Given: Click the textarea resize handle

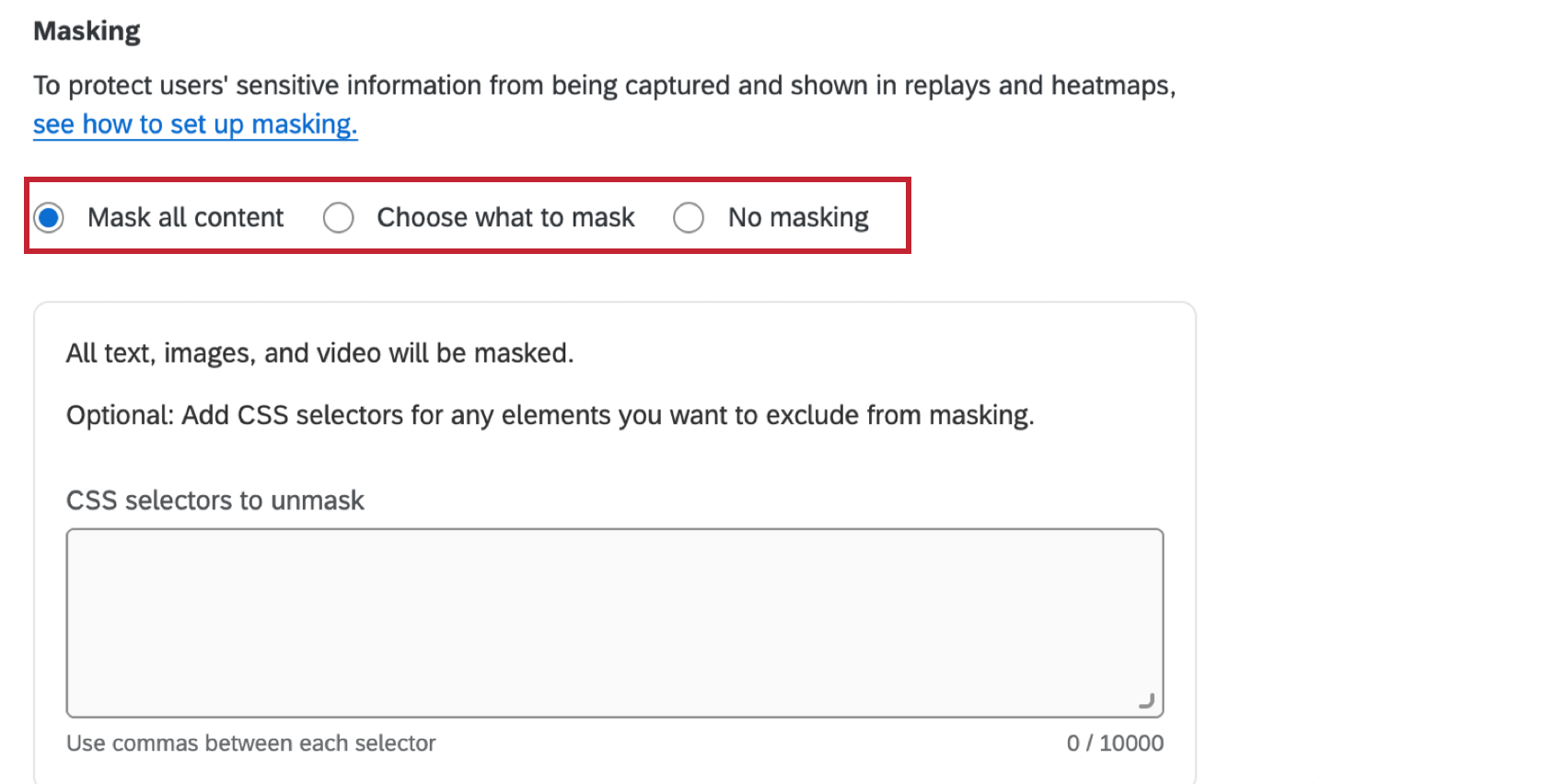Looking at the screenshot, I should click(x=1148, y=700).
